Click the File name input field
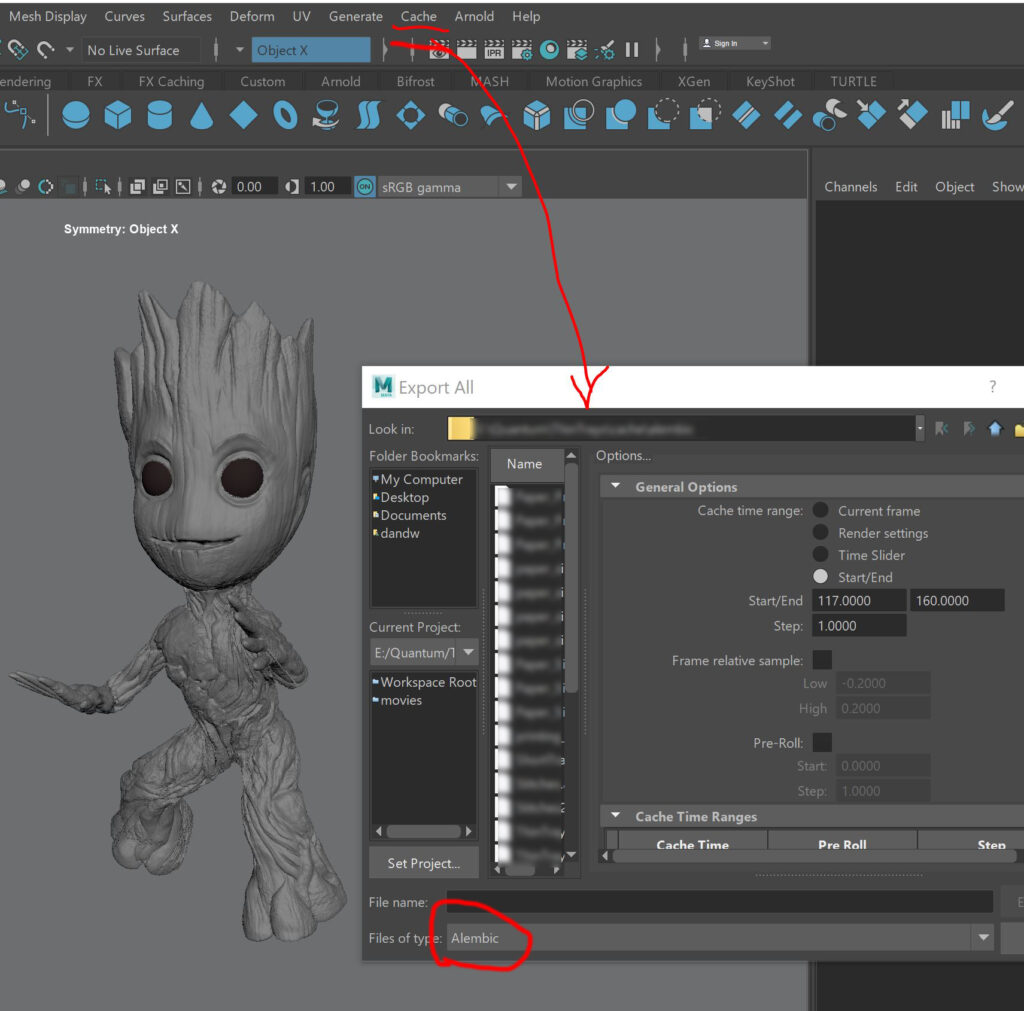The image size is (1024, 1011). pos(719,902)
